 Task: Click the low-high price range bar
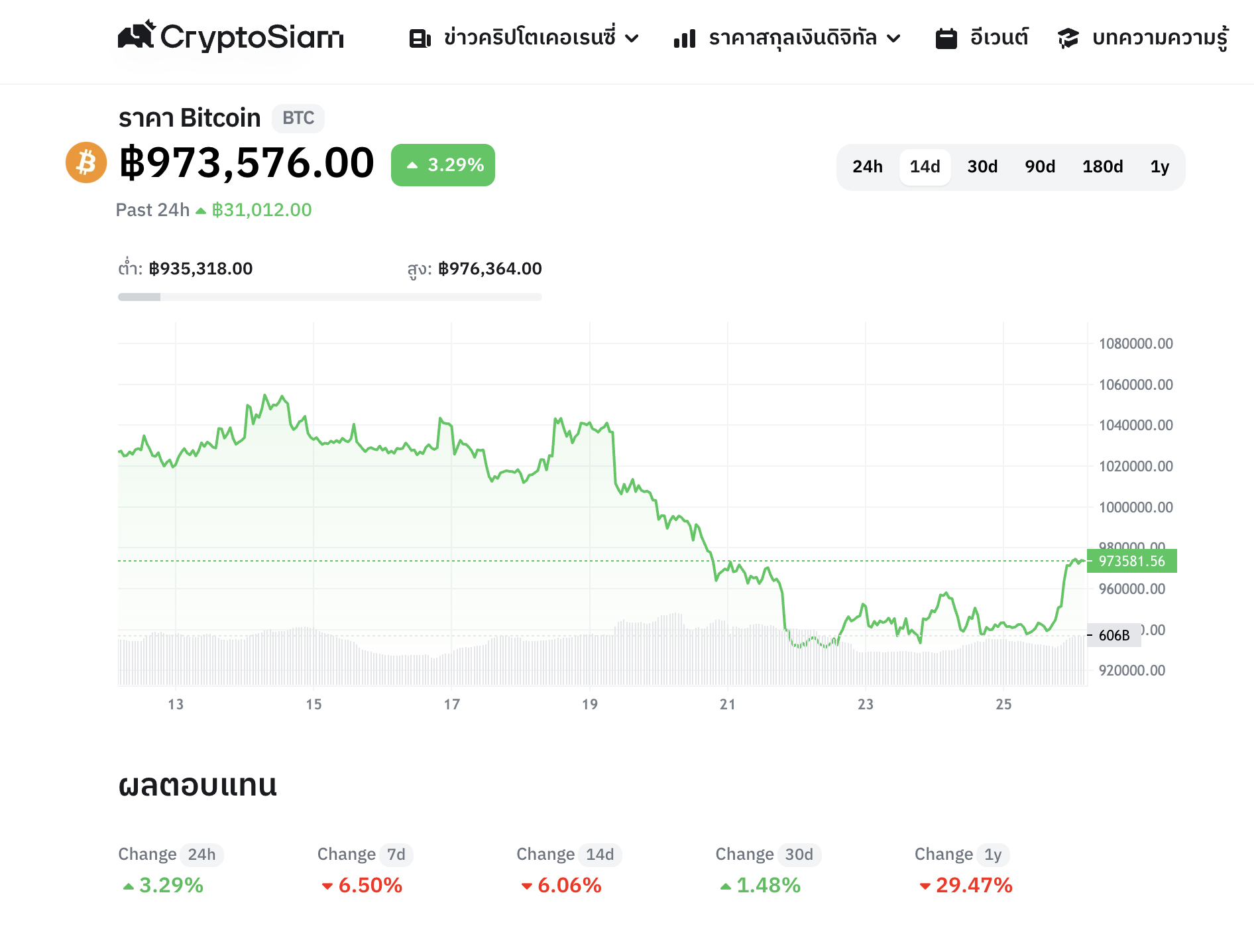[x=330, y=297]
